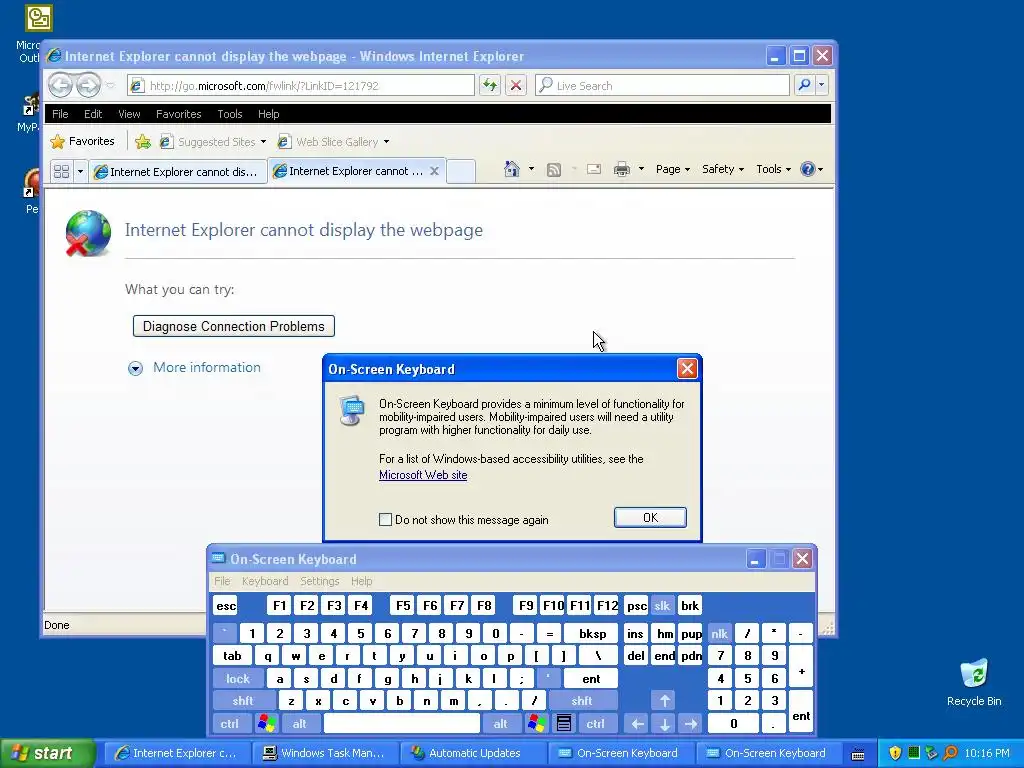Open the Quick Tabs list dropdown arrow
Viewport: 1024px width, 768px height.
tap(80, 172)
